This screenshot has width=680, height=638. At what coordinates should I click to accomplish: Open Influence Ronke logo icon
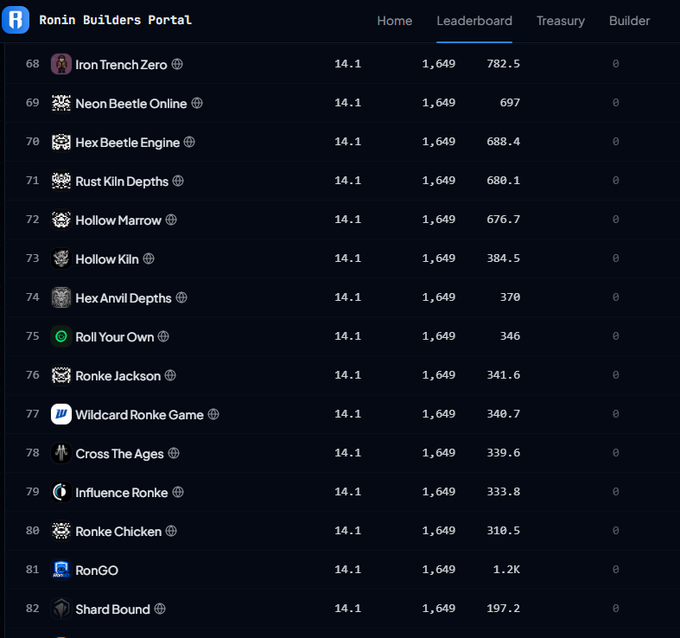(61, 492)
